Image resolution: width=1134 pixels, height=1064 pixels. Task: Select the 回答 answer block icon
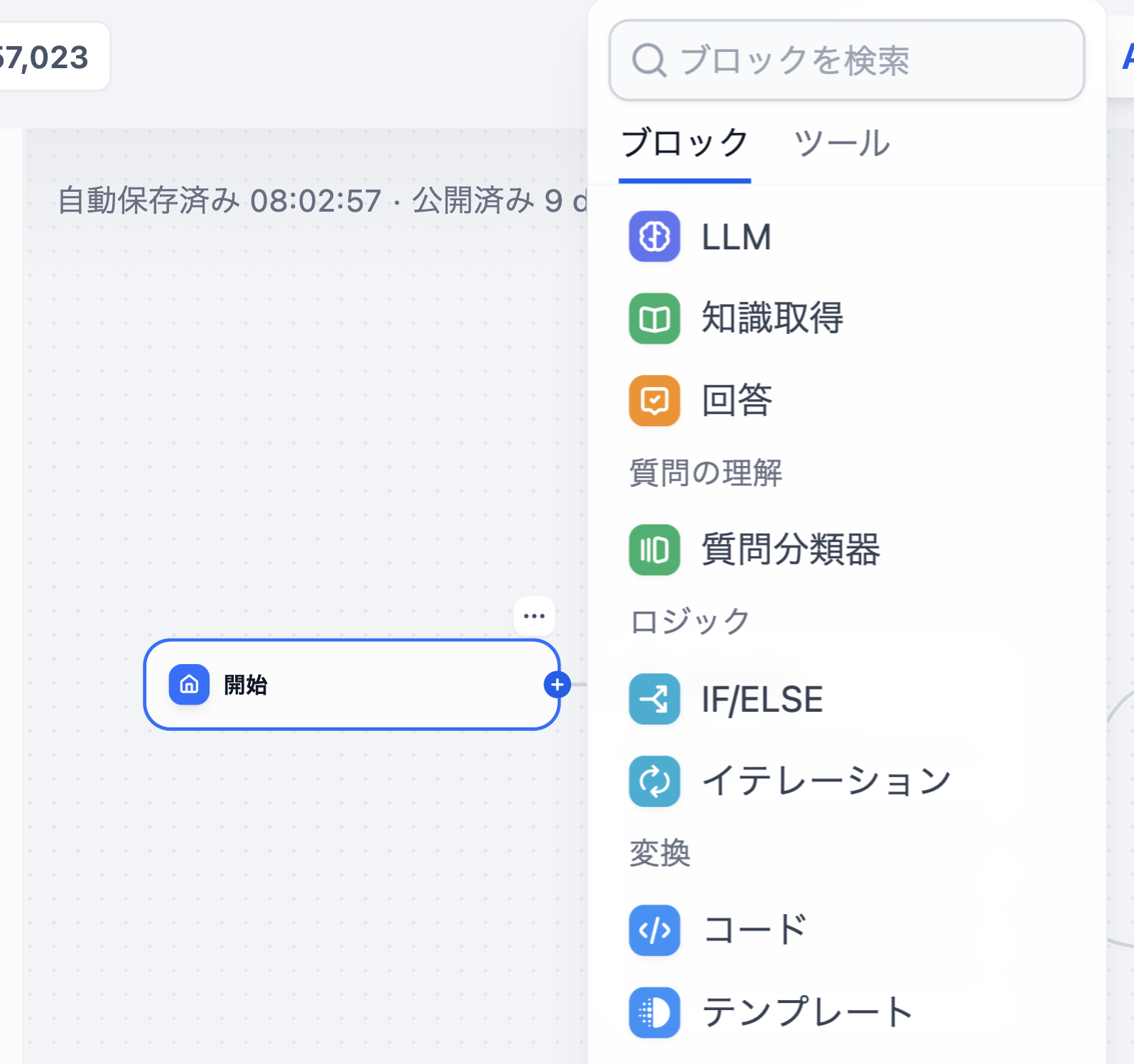coord(654,400)
